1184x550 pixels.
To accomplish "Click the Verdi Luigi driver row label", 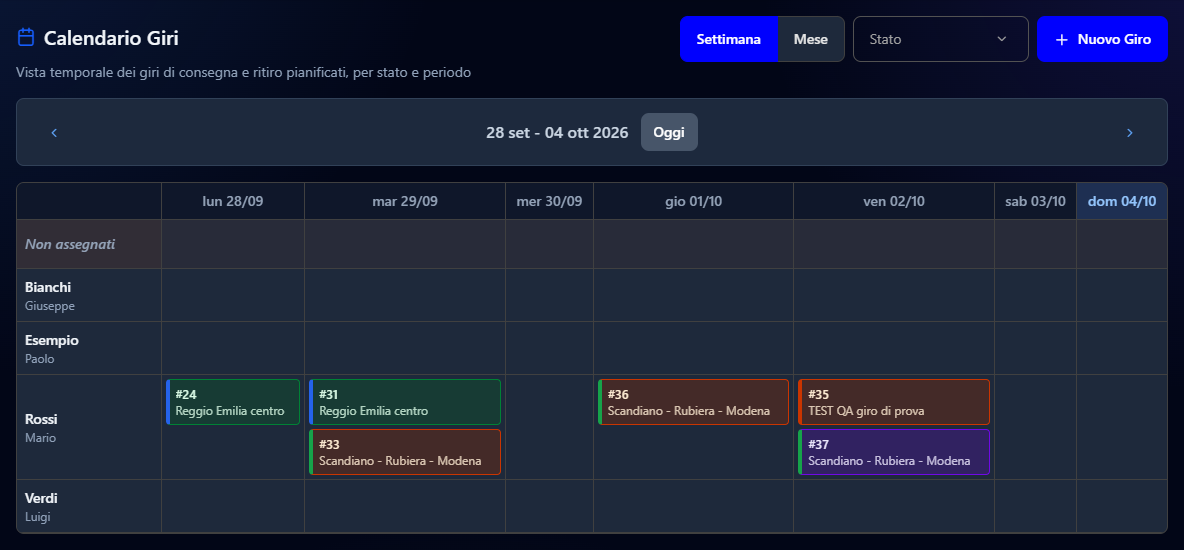I will pos(89,506).
